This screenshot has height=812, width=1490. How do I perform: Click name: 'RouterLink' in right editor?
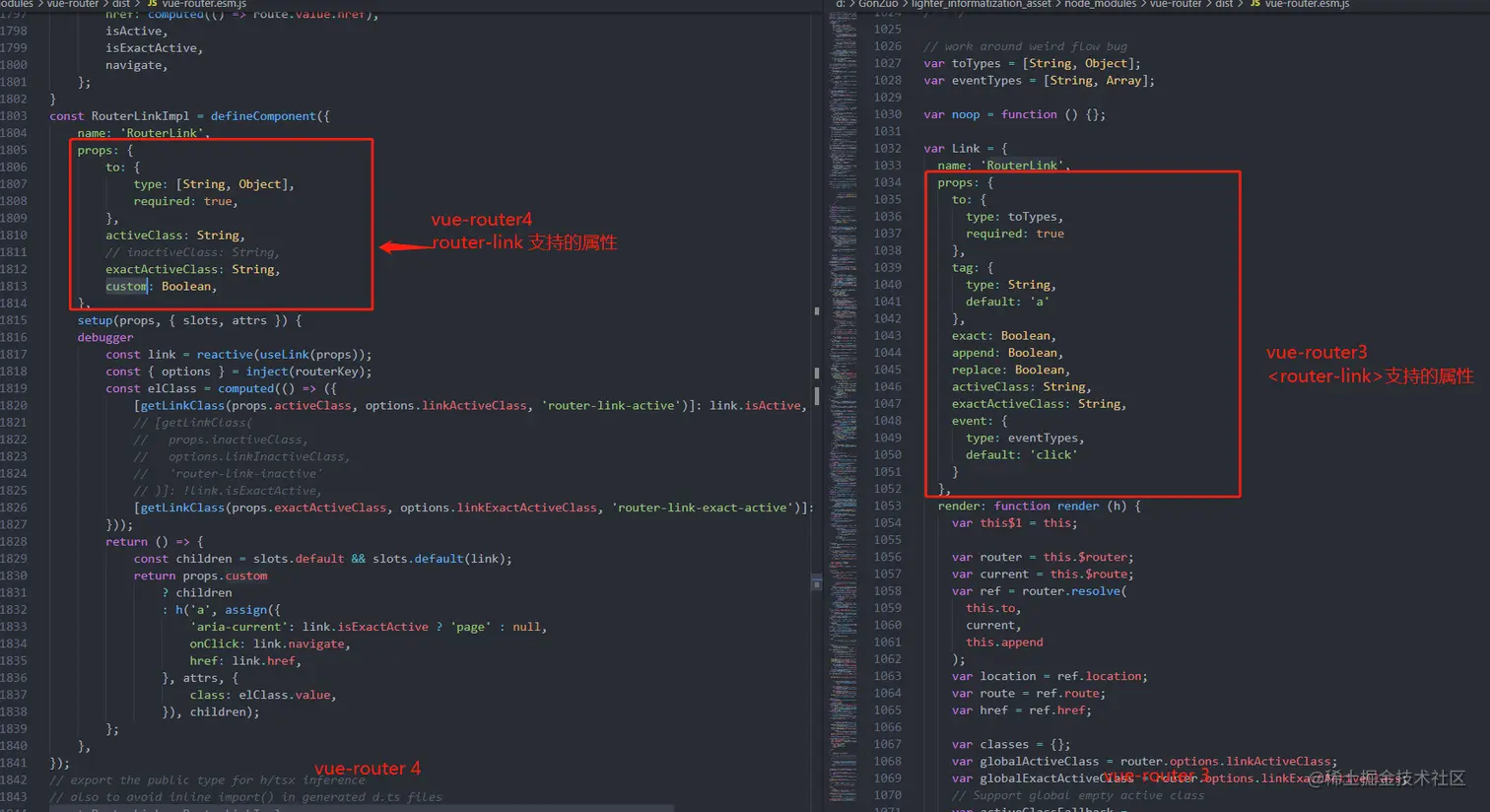[1004, 166]
